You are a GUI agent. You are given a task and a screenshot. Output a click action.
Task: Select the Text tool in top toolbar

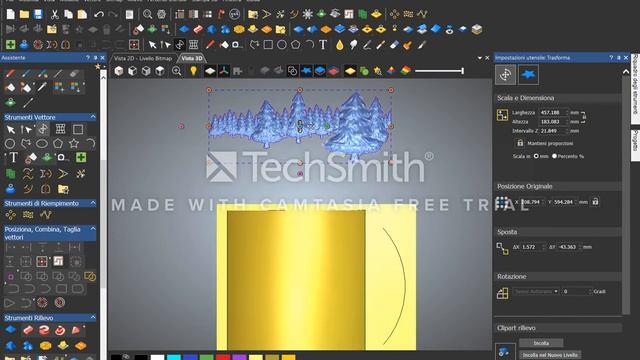pyautogui.click(x=323, y=44)
